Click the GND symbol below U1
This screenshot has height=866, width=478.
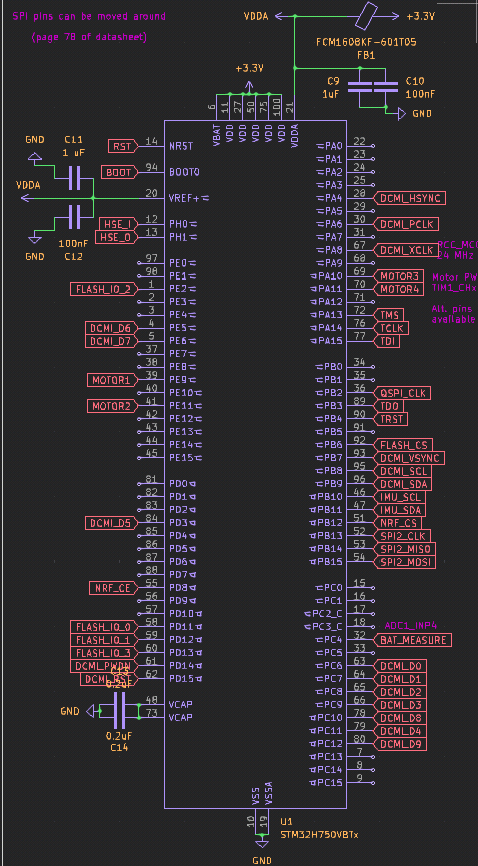(261, 842)
